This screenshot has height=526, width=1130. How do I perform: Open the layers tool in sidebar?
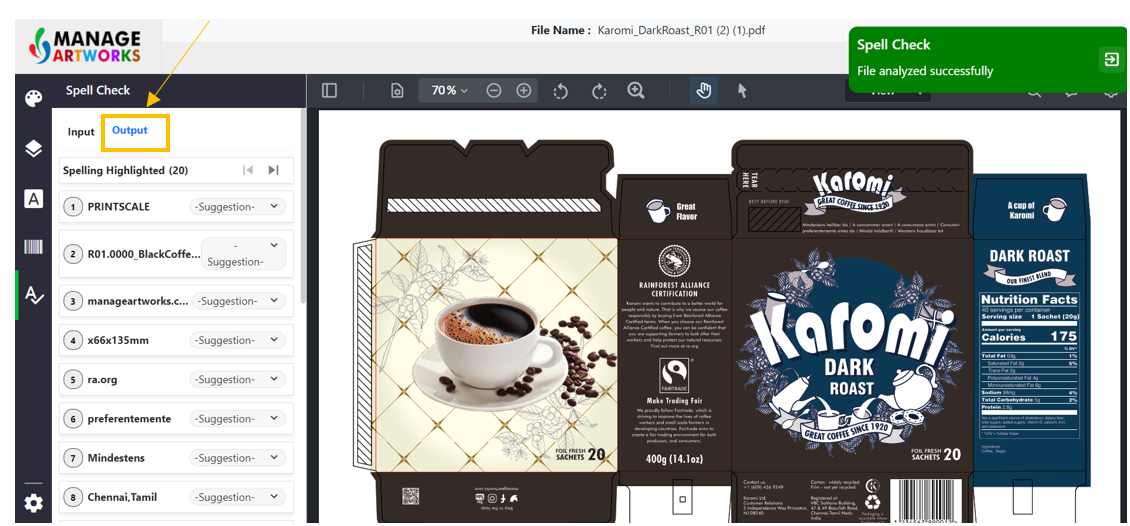tap(33, 148)
